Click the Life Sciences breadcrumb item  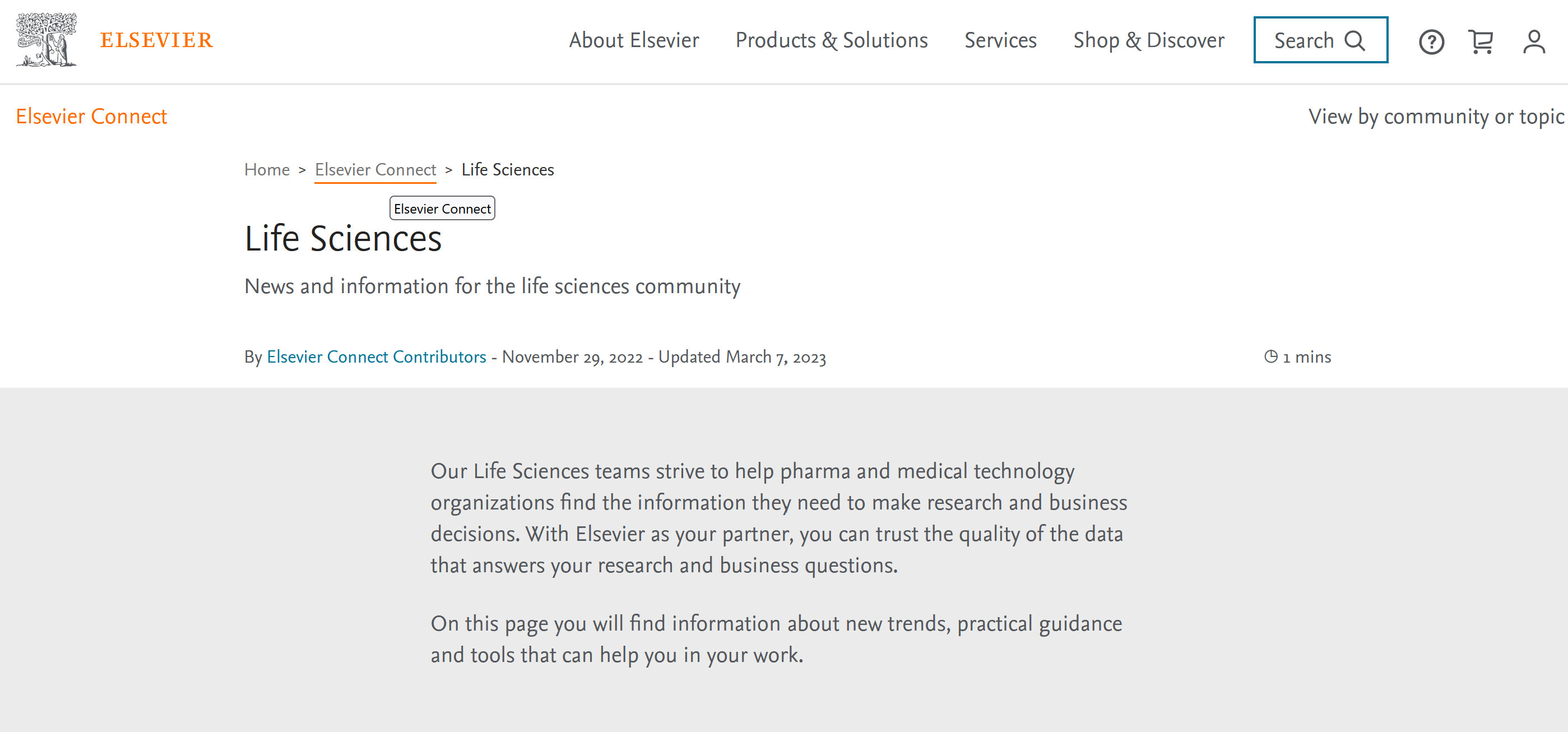point(507,169)
